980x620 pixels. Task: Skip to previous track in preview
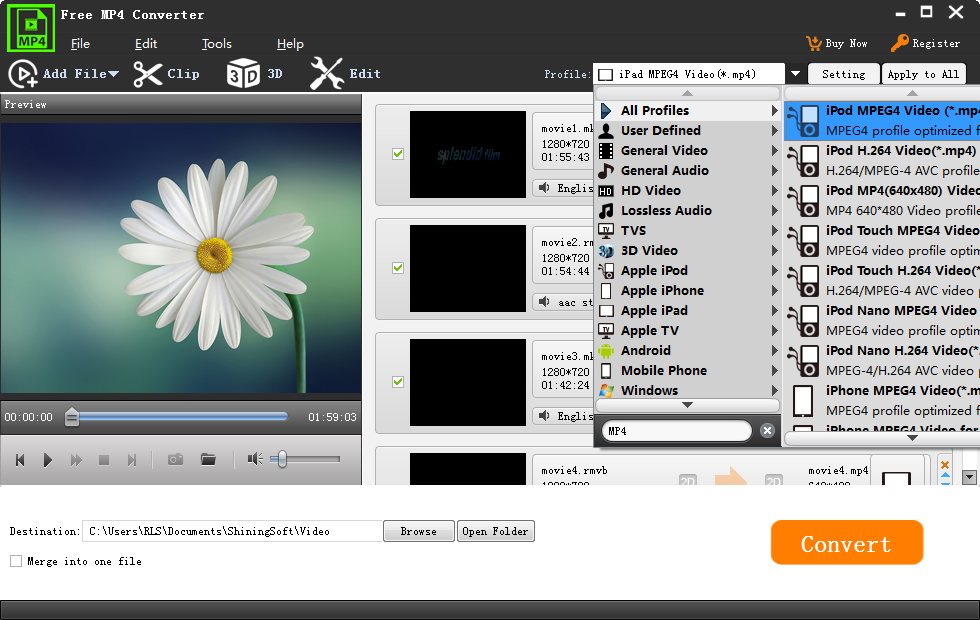point(20,460)
